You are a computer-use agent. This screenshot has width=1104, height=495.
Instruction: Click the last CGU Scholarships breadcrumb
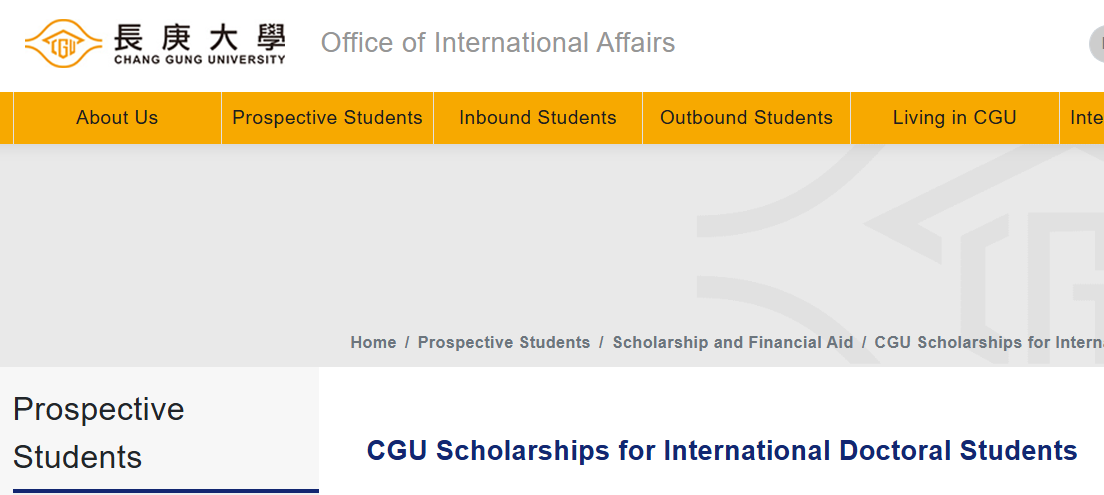[x=988, y=342]
